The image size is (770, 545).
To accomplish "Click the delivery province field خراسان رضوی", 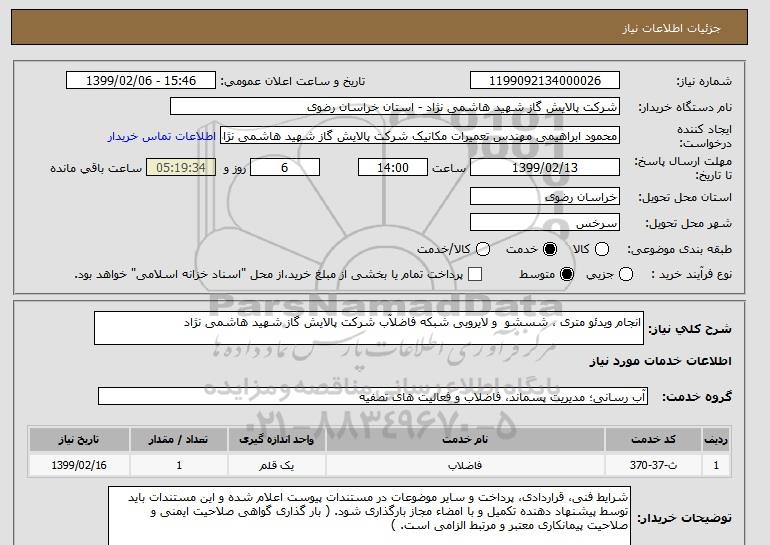I will (x=545, y=196).
